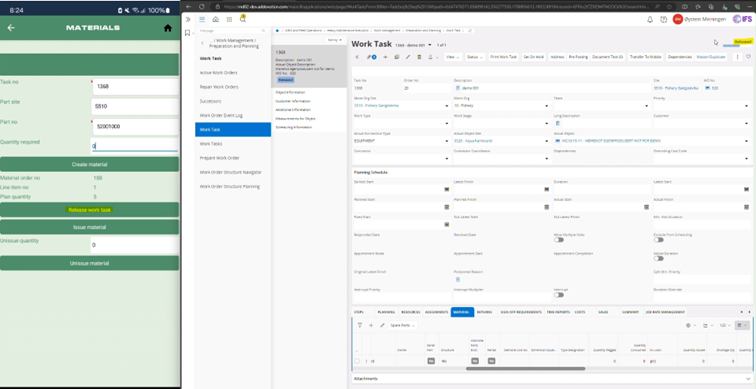Switch to the Returns tab
This screenshot has height=389, width=756.
point(485,312)
